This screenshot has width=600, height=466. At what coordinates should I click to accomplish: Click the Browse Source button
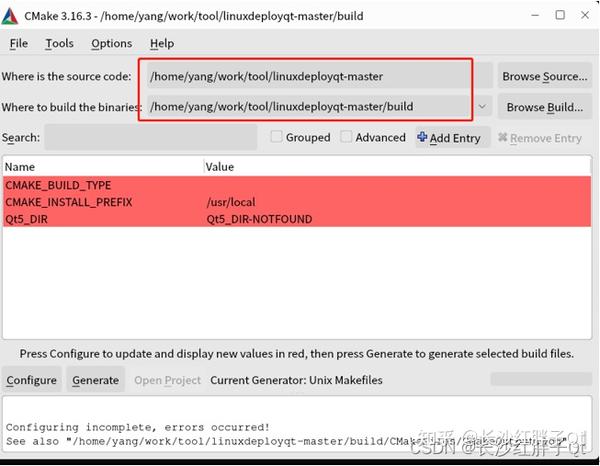(x=544, y=76)
